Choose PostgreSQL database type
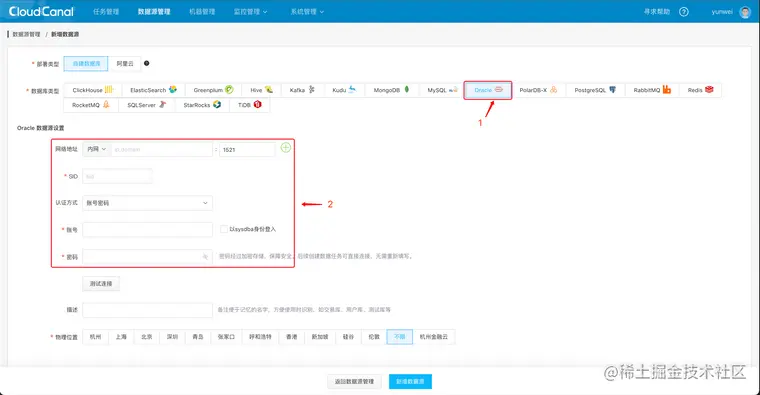This screenshot has width=760, height=395. pyautogui.click(x=595, y=90)
